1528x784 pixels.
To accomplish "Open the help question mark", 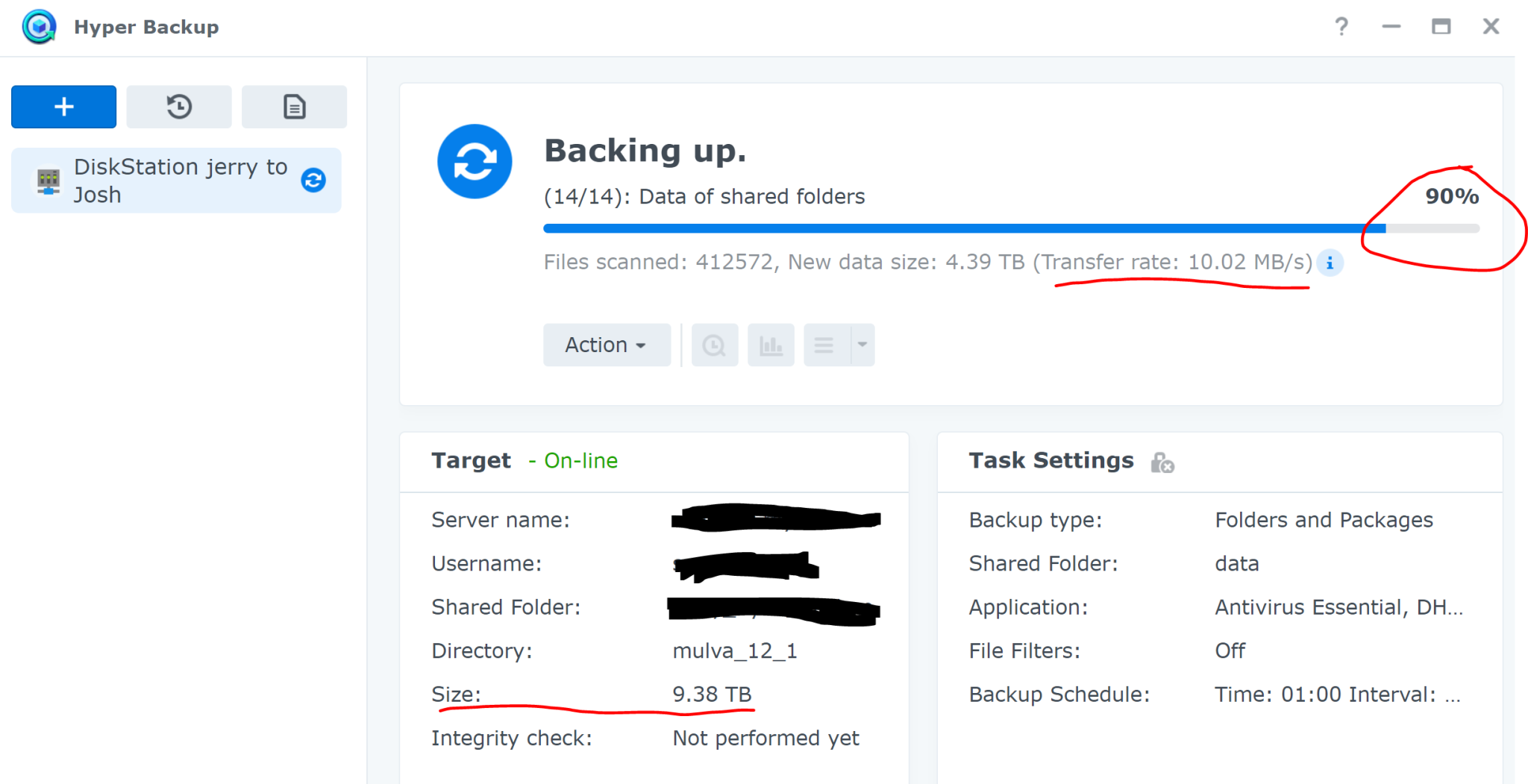I will (1341, 27).
